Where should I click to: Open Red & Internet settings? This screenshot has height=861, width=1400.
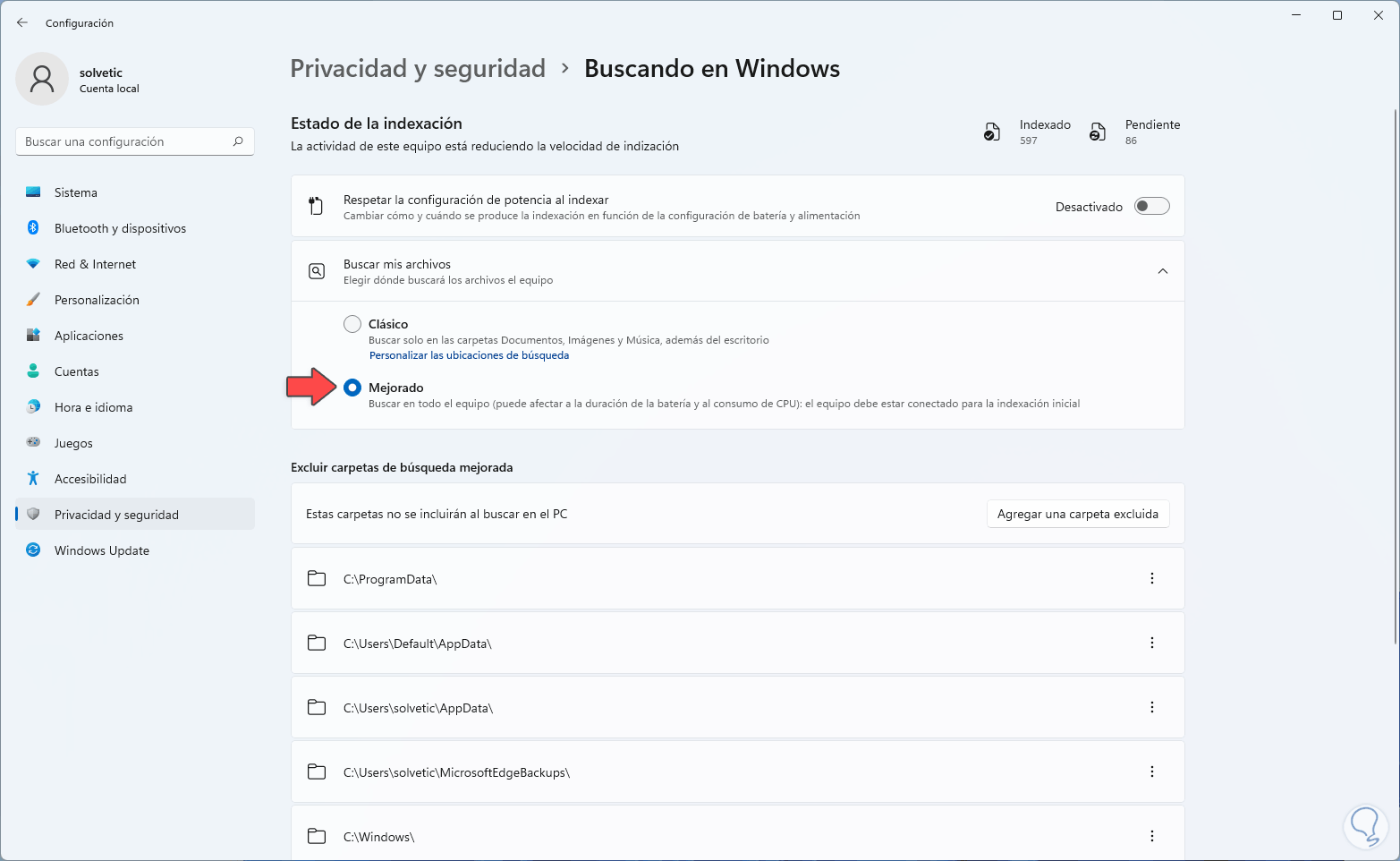pyautogui.click(x=95, y=264)
